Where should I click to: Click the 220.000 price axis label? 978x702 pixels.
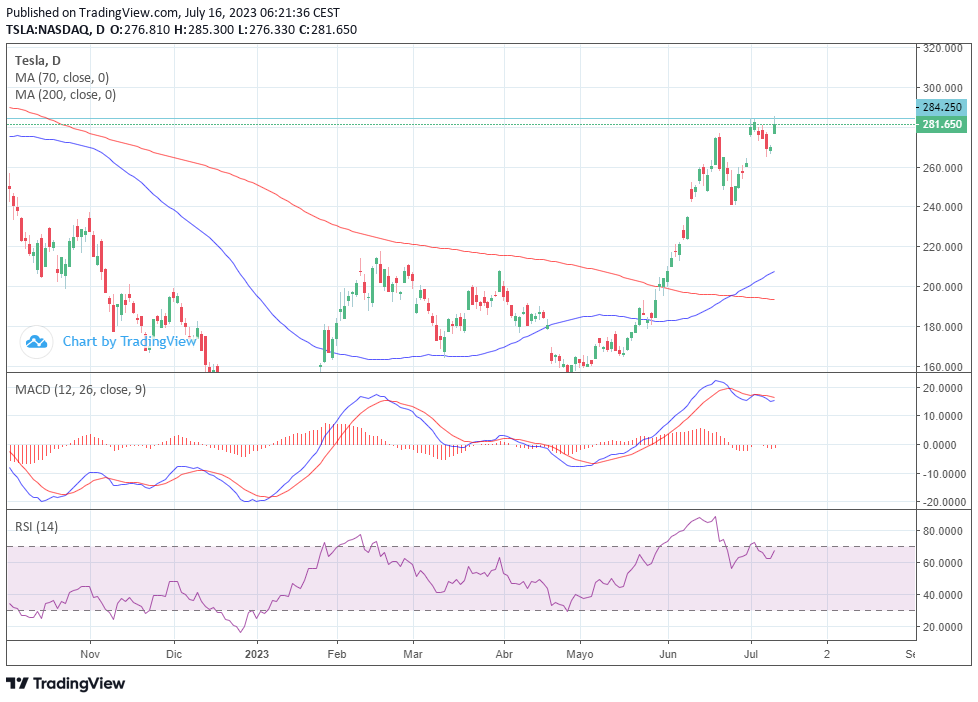(942, 247)
